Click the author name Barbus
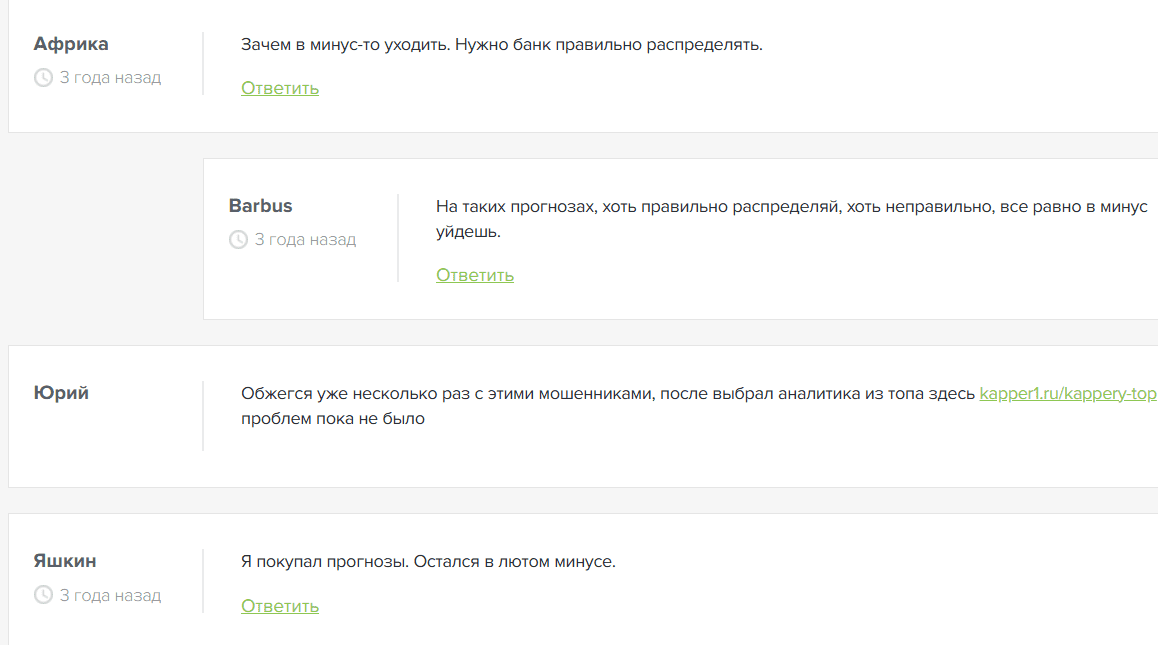The height and width of the screenshot is (645, 1158). (x=261, y=206)
